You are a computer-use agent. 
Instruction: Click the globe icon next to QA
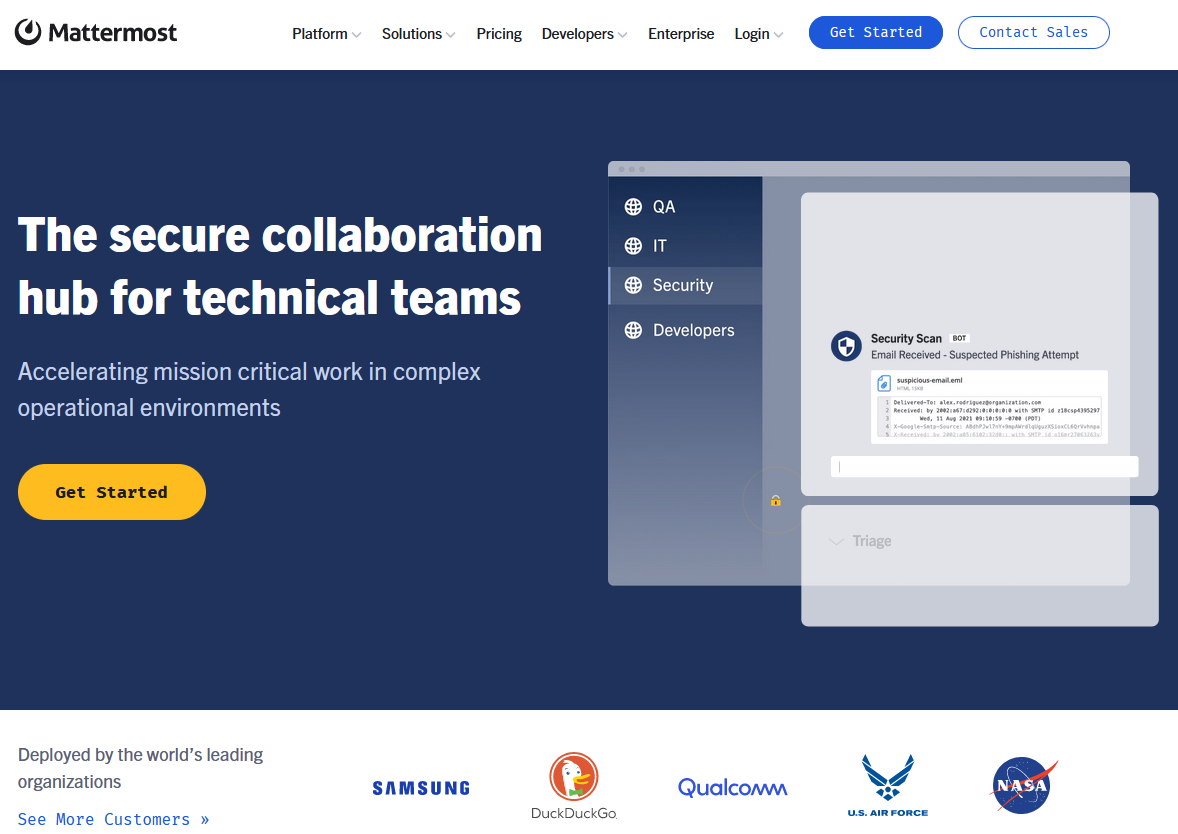point(633,207)
